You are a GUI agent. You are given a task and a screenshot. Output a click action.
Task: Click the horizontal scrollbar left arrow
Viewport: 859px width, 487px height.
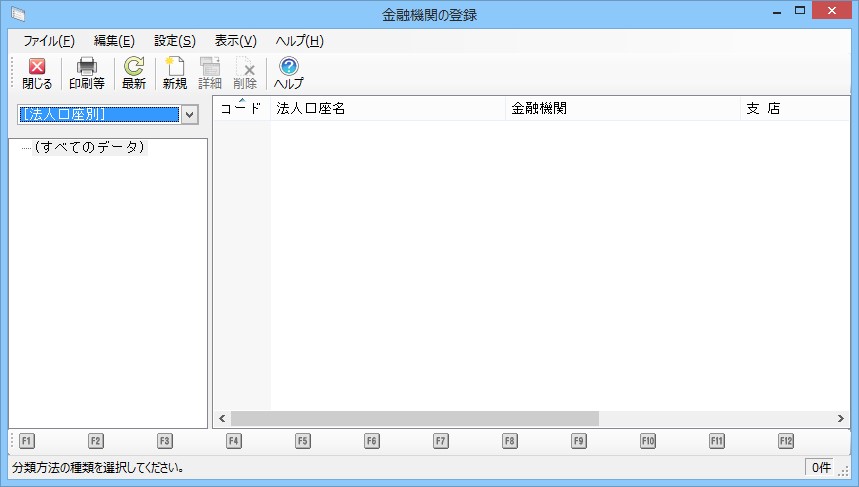pos(222,418)
